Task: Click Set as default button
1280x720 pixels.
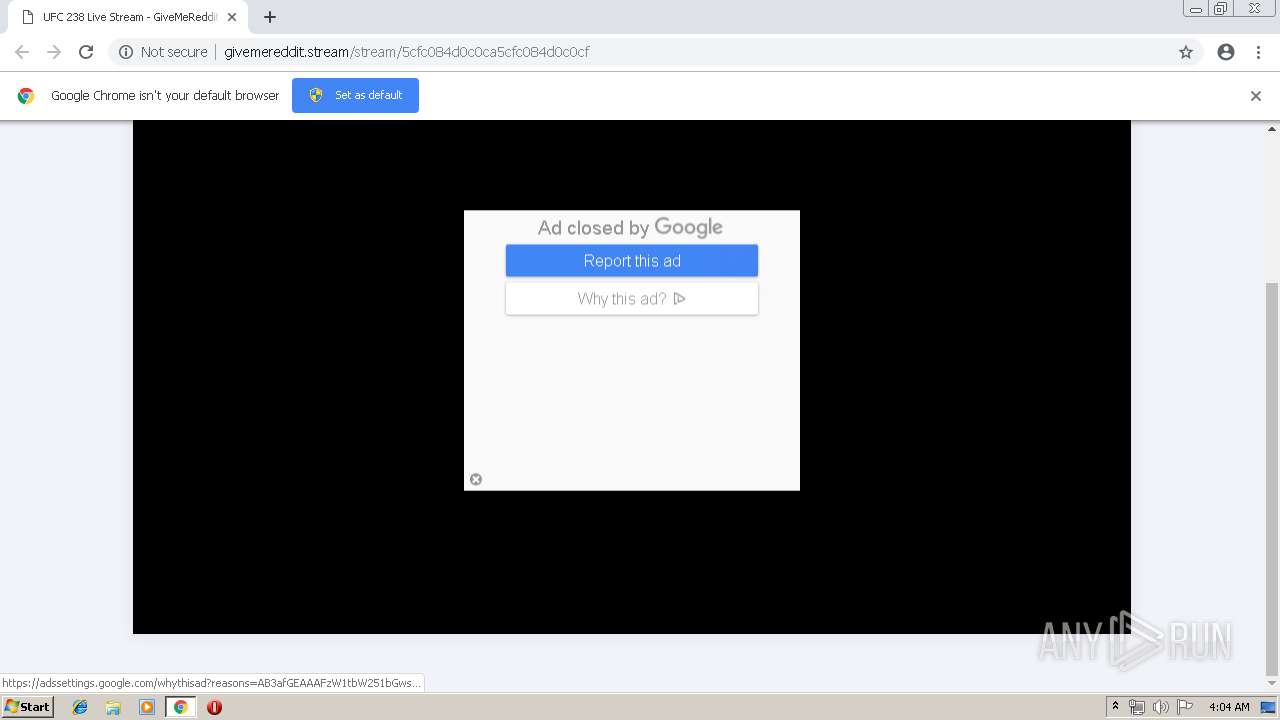Action: (355, 95)
